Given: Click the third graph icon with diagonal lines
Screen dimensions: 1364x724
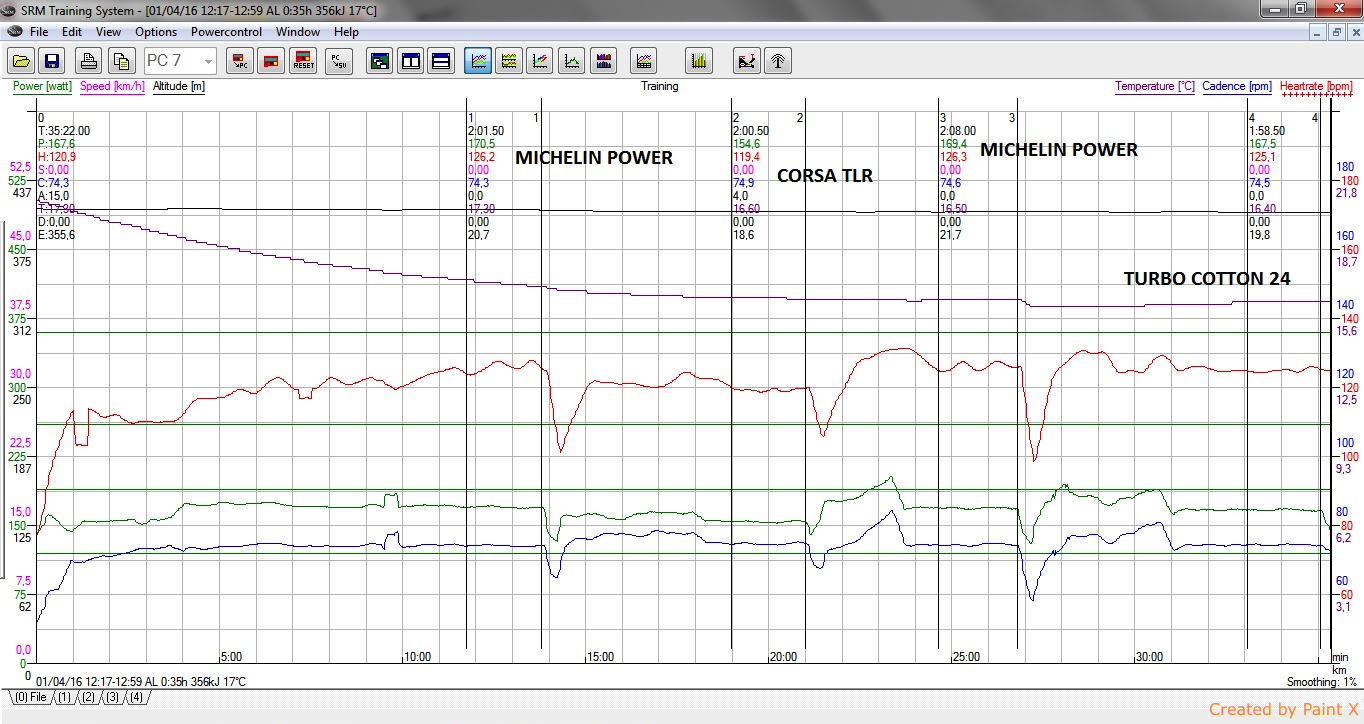Looking at the screenshot, I should (540, 61).
